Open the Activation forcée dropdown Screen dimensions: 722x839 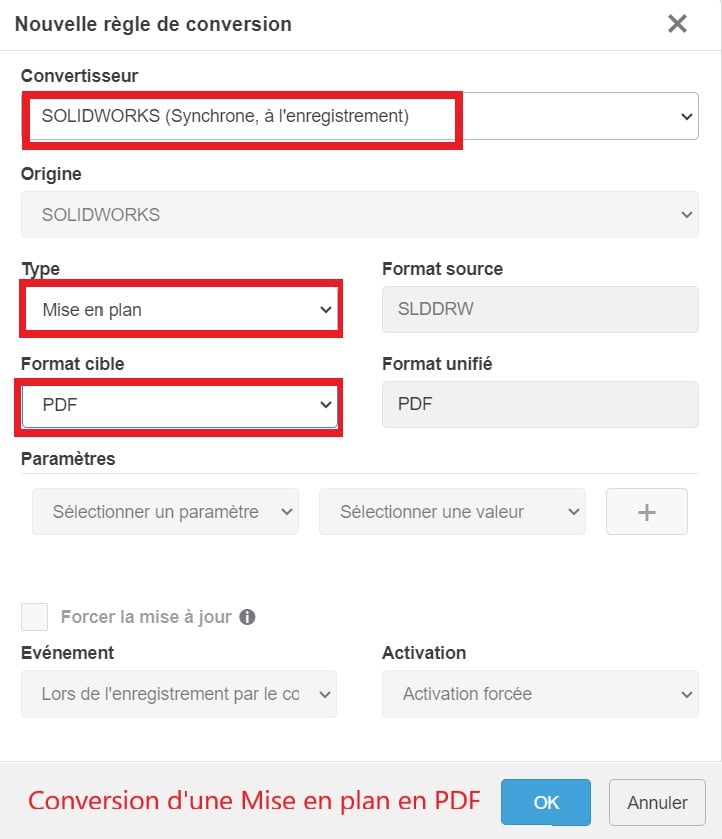540,694
